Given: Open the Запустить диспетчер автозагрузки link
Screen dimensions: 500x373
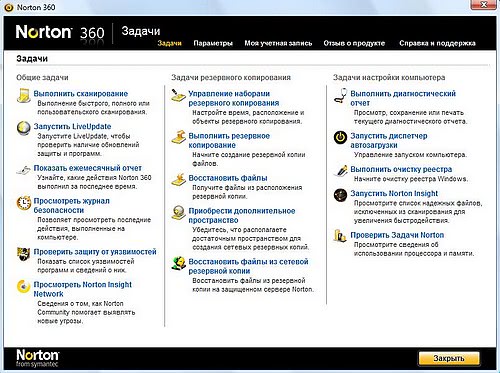Looking at the screenshot, I should point(389,141).
